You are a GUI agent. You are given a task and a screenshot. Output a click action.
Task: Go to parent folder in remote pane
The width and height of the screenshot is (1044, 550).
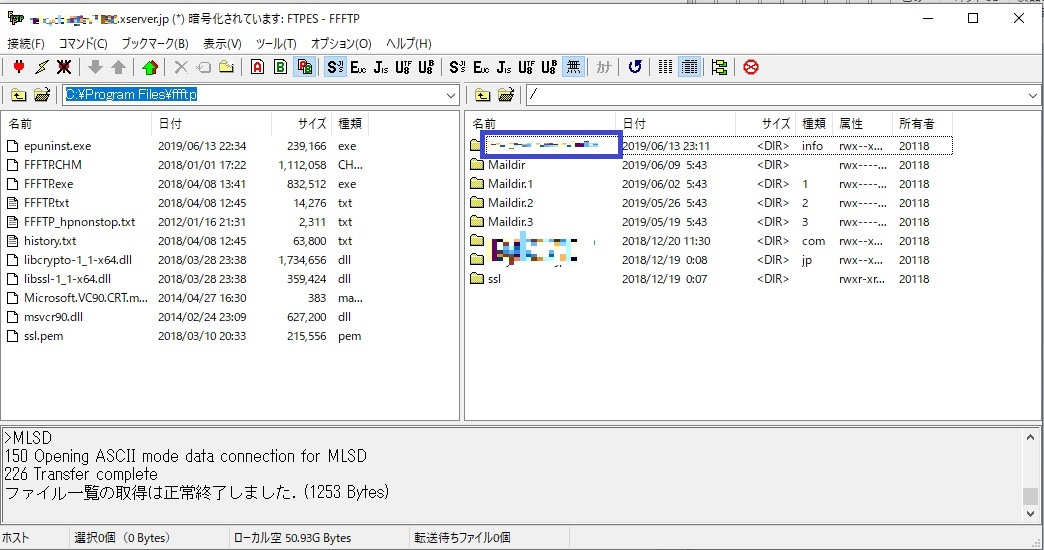pos(483,95)
